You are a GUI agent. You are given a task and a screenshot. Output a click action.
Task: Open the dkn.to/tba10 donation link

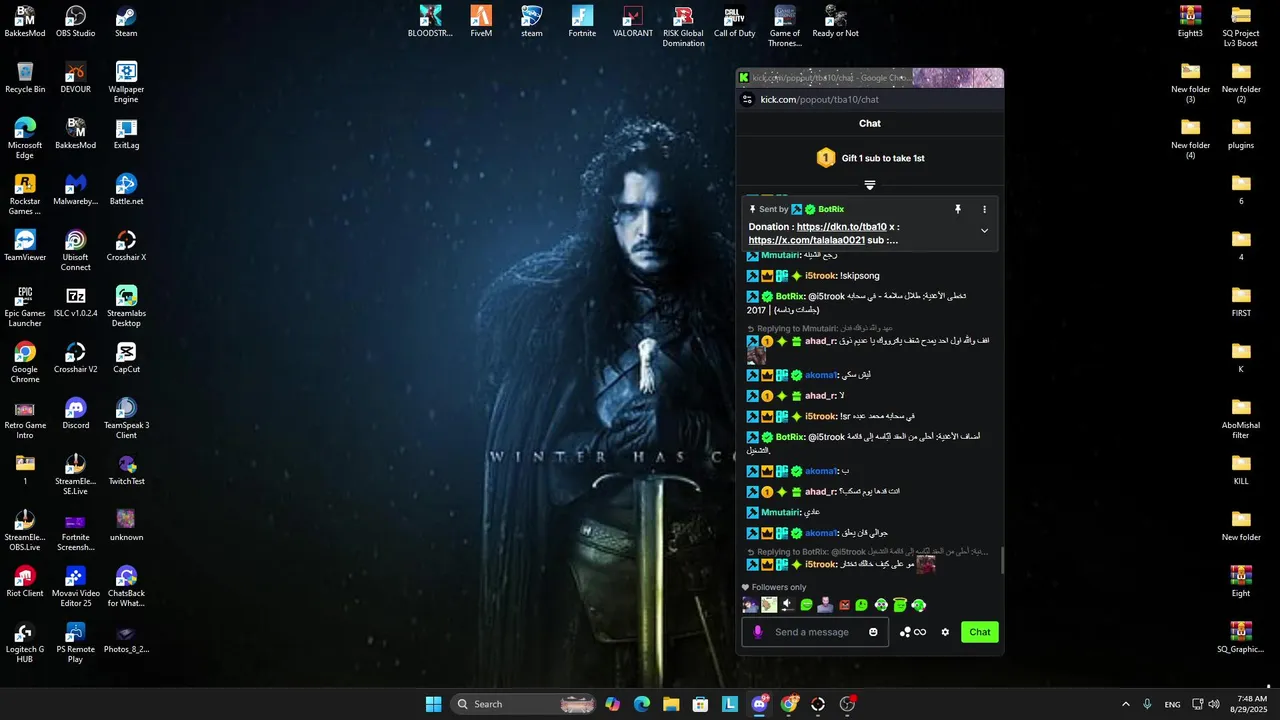(842, 227)
